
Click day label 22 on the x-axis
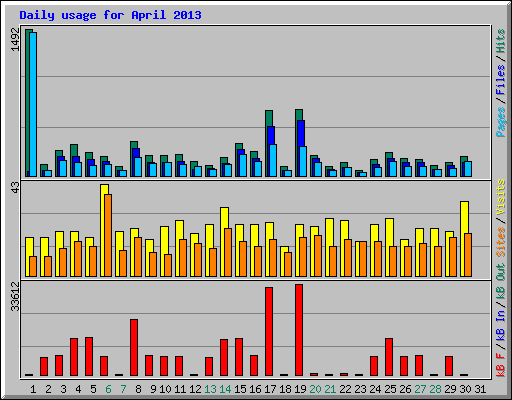[345, 389]
